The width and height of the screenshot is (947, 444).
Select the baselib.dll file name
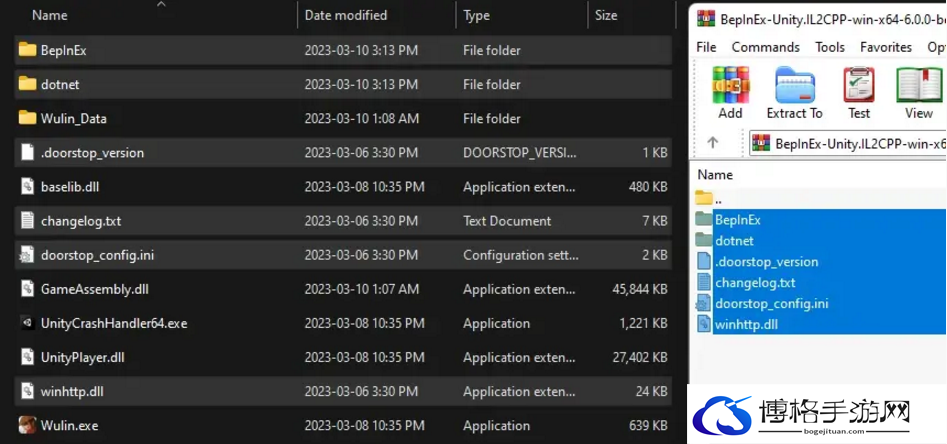[70, 187]
